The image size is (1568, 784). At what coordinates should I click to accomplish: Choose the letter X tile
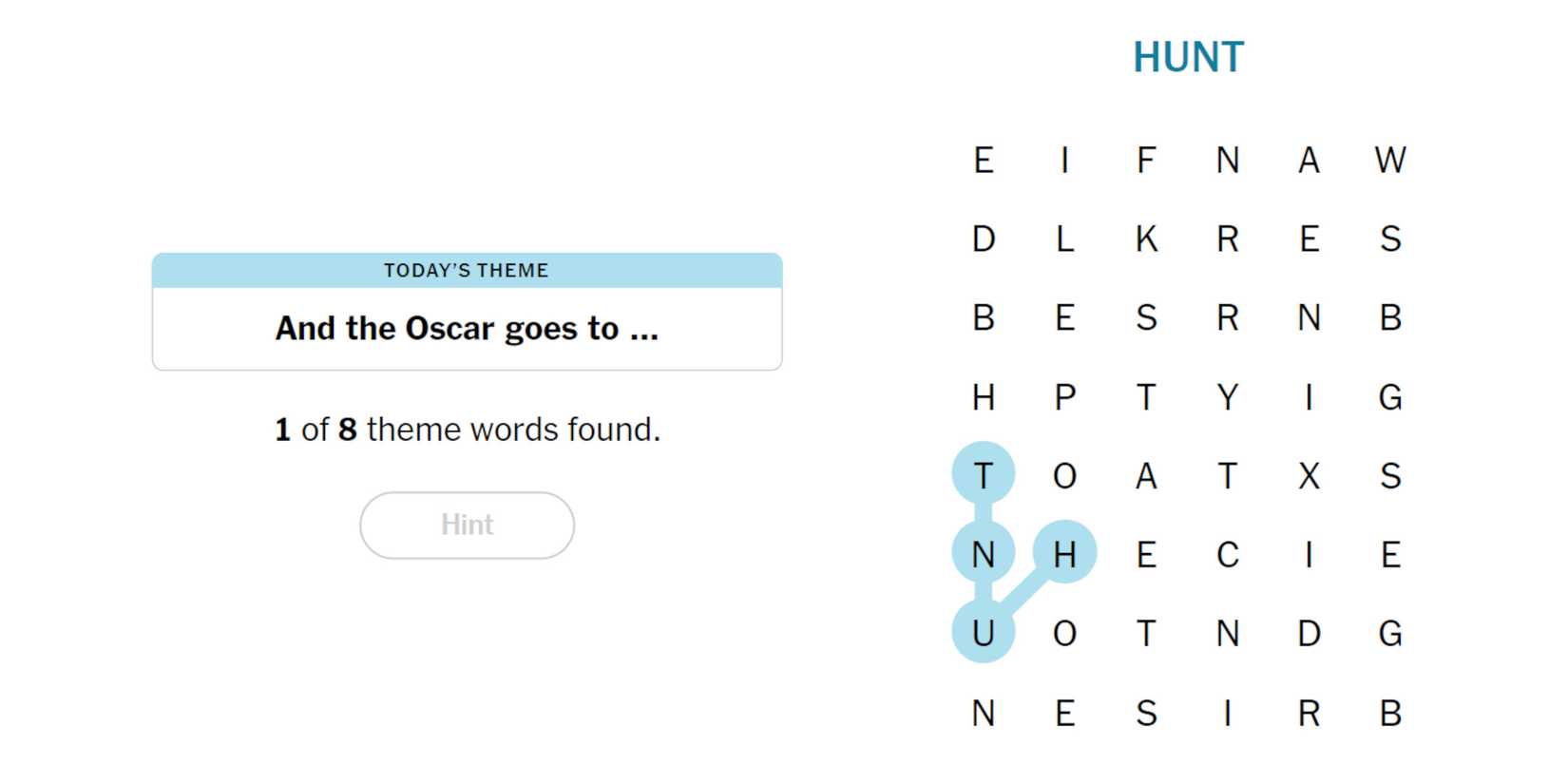1309,474
